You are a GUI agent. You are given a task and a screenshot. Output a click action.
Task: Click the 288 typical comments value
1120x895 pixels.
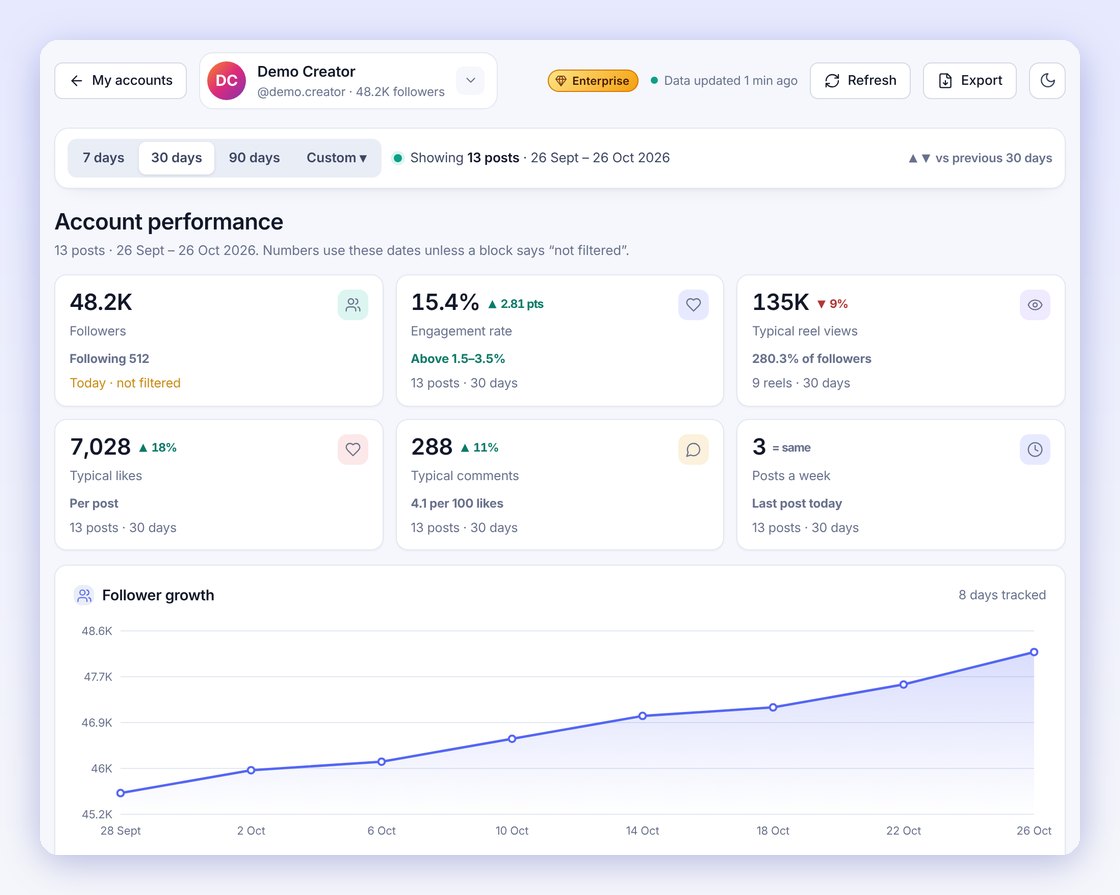(x=432, y=446)
